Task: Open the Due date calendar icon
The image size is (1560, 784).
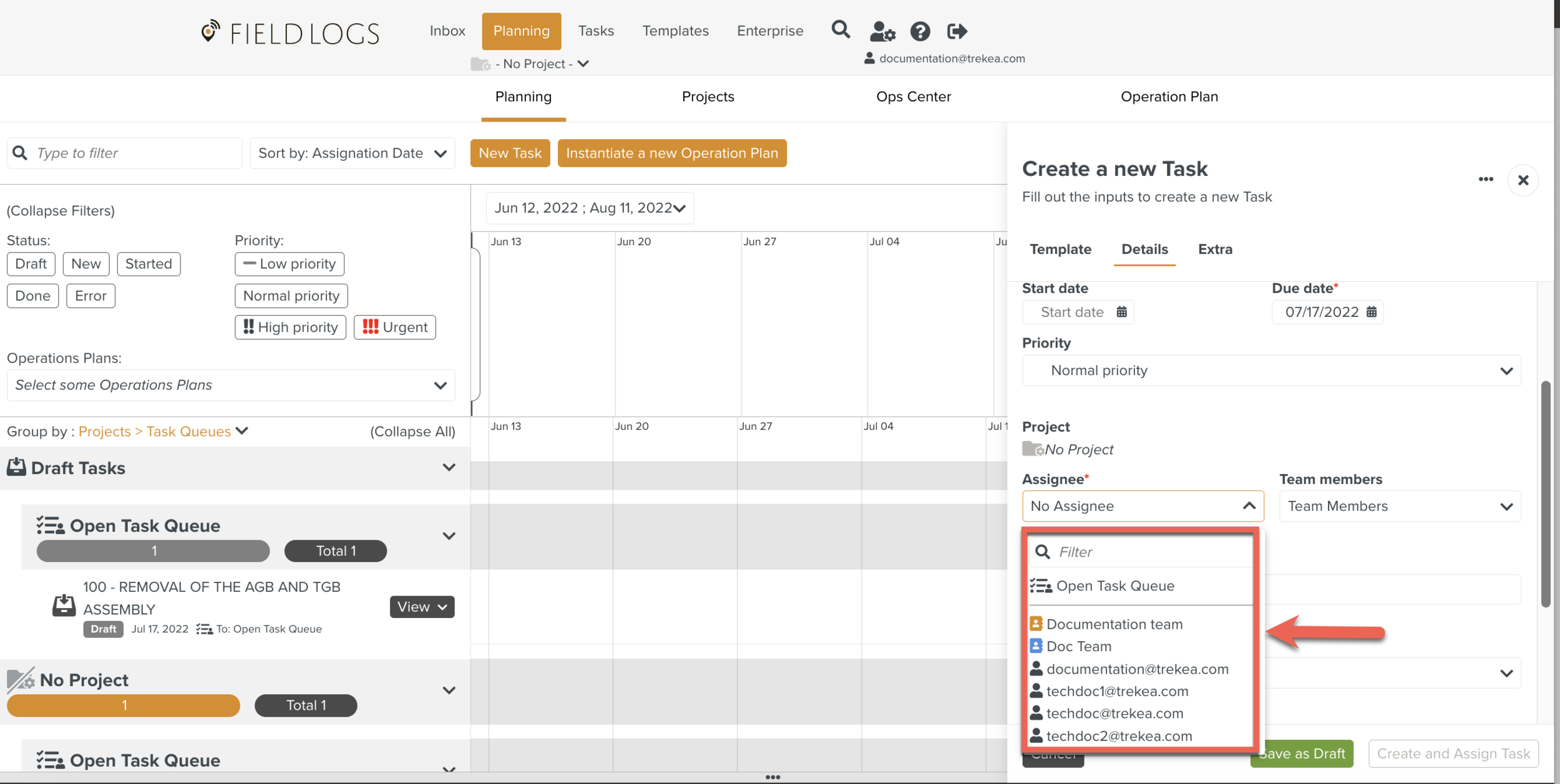Action: pyautogui.click(x=1372, y=312)
